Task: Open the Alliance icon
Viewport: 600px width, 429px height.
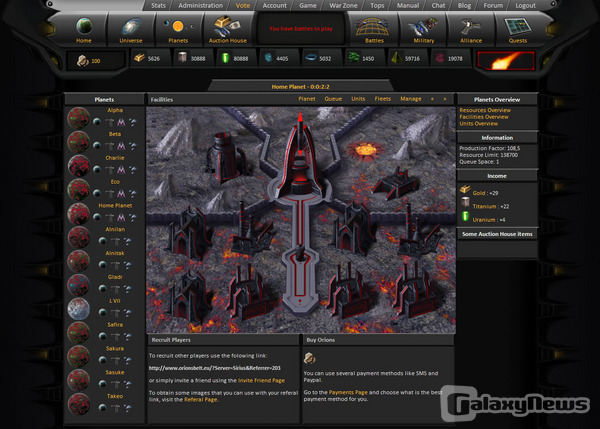Action: 468,27
